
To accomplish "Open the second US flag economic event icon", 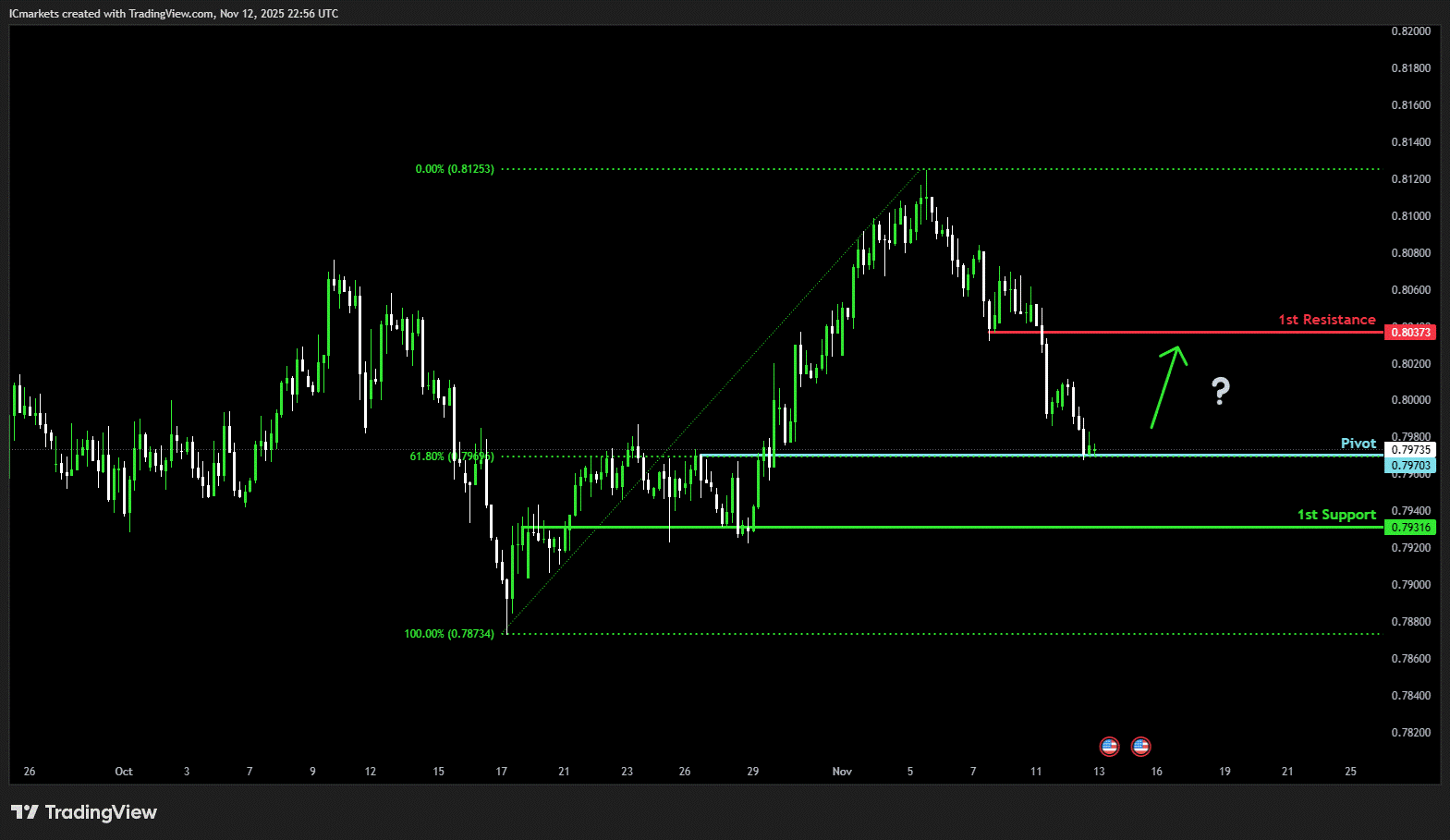I will click(x=1140, y=746).
